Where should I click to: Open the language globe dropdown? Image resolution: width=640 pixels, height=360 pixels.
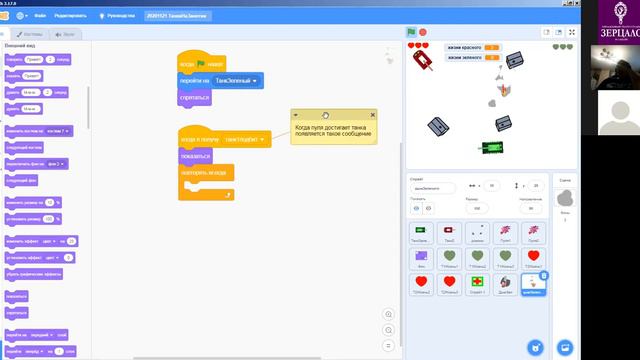[22, 16]
